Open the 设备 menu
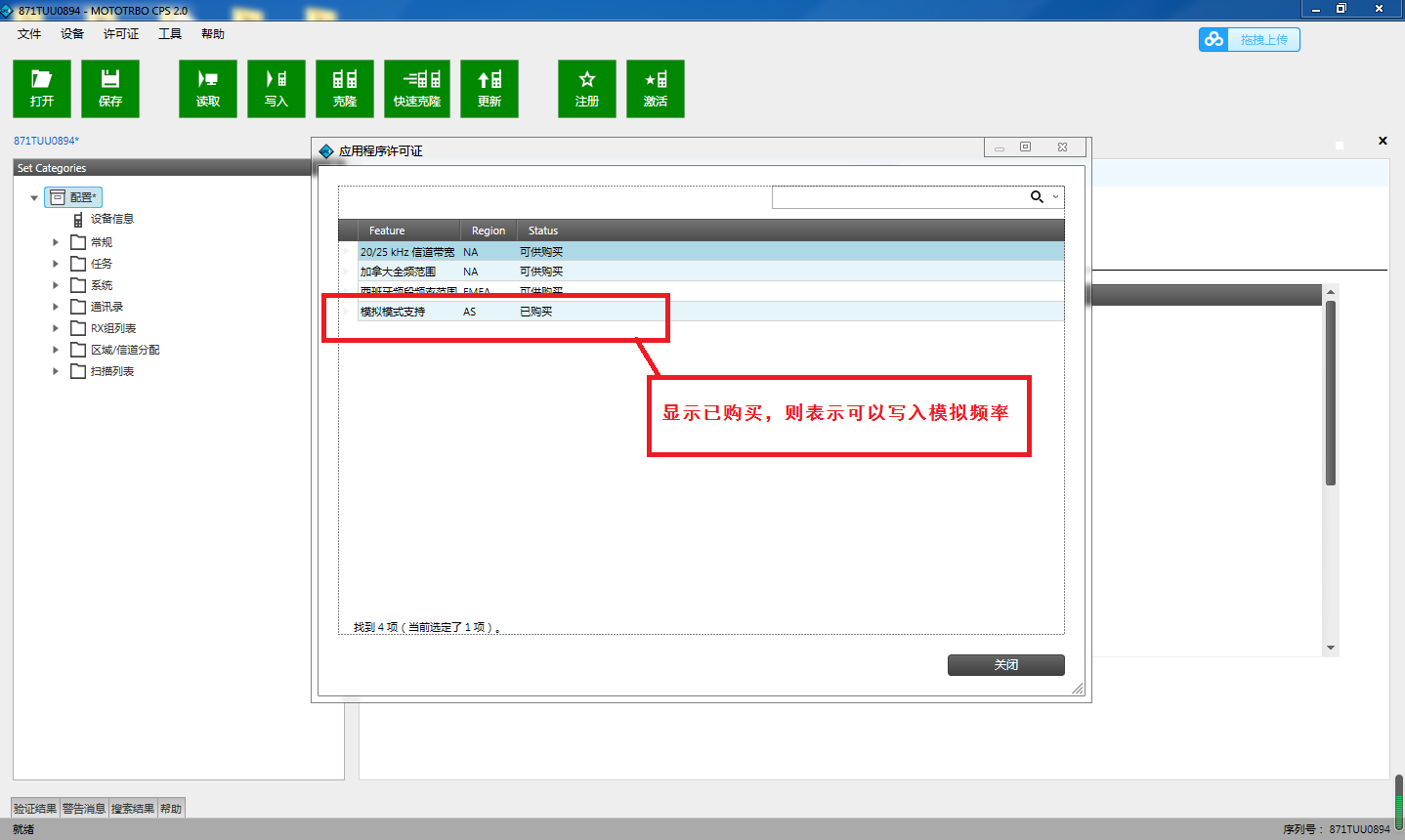The width and height of the screenshot is (1405, 840). (x=72, y=34)
